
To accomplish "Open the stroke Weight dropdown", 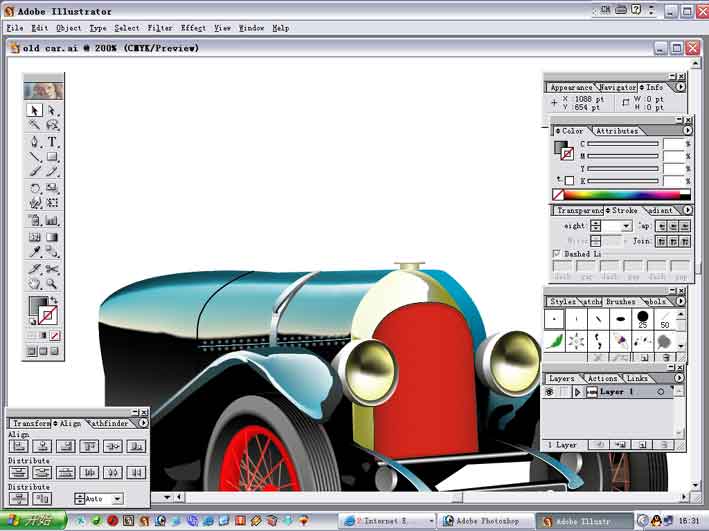I will pos(627,226).
